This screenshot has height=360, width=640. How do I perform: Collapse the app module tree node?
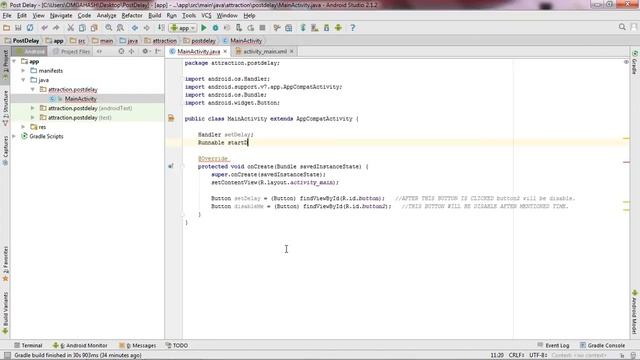[14, 61]
